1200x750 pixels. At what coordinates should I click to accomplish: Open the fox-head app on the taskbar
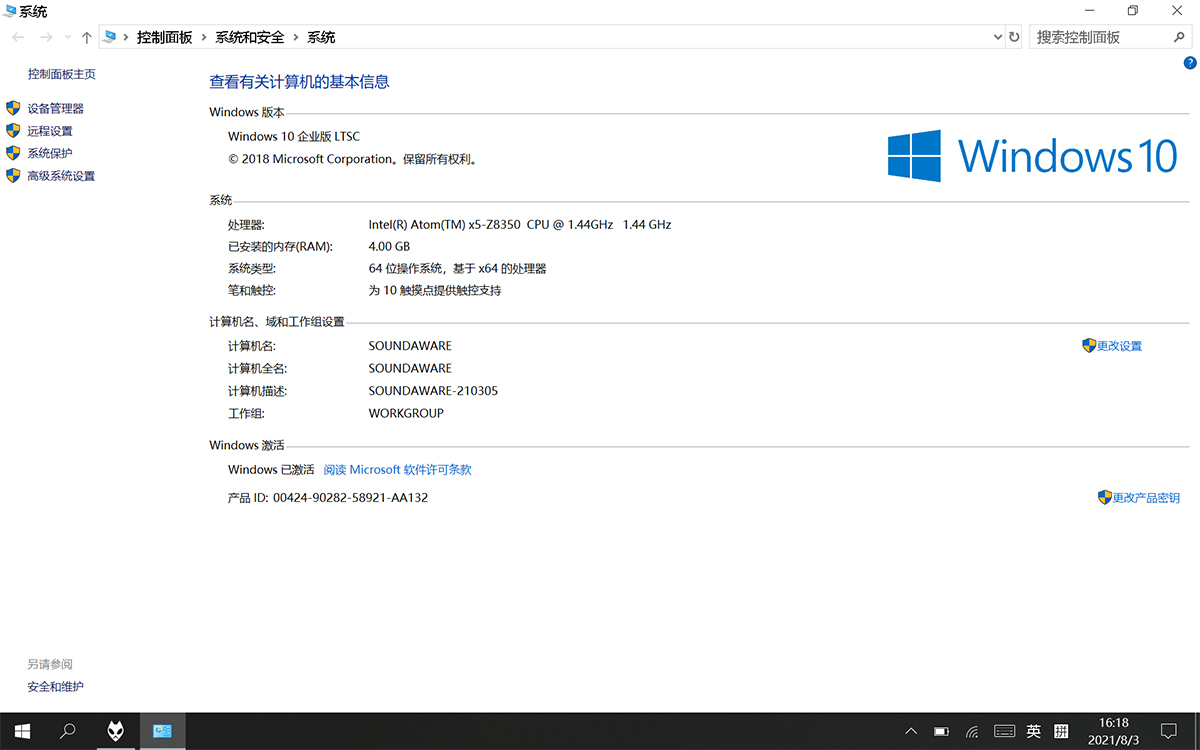tap(116, 731)
